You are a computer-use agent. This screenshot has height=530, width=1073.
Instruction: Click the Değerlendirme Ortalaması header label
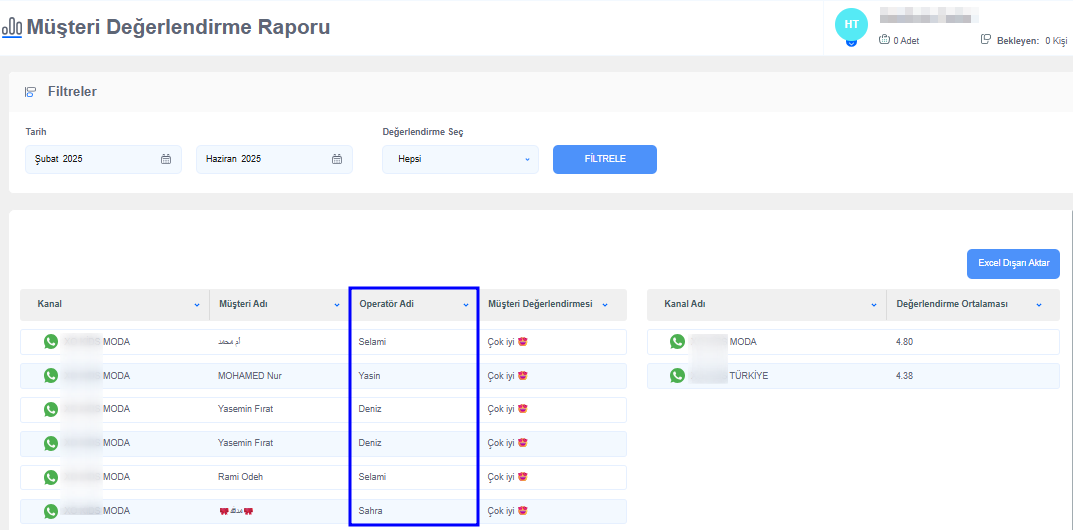pyautogui.click(x=951, y=305)
